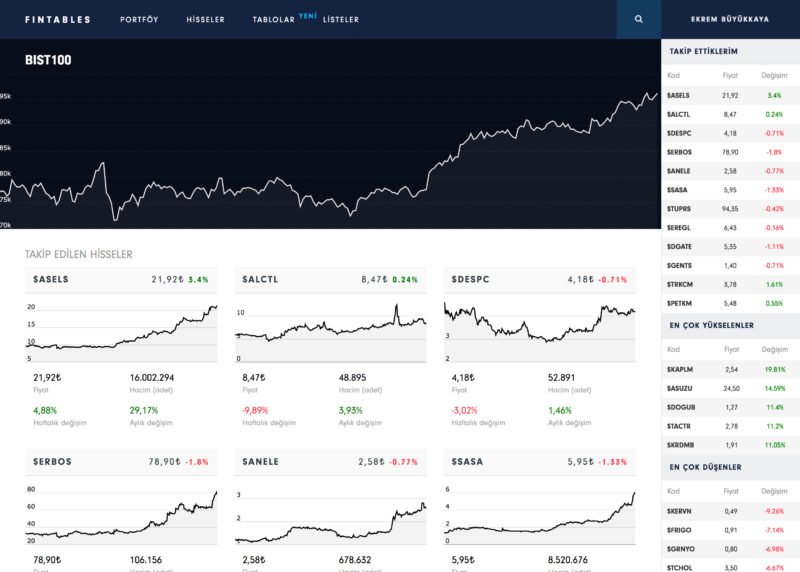Viewport: 800px width, 572px height.
Task: Open the Portföy menu item
Action: point(139,19)
